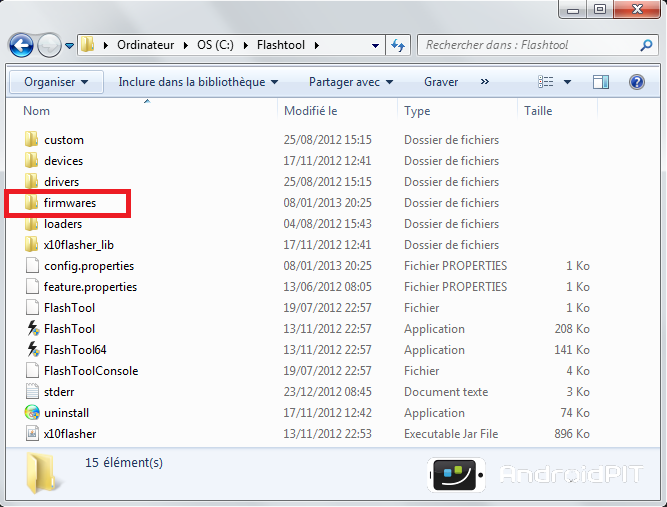Image resolution: width=667 pixels, height=507 pixels.
Task: Expand arrow after Flashtool breadcrumb
Action: tap(316, 45)
